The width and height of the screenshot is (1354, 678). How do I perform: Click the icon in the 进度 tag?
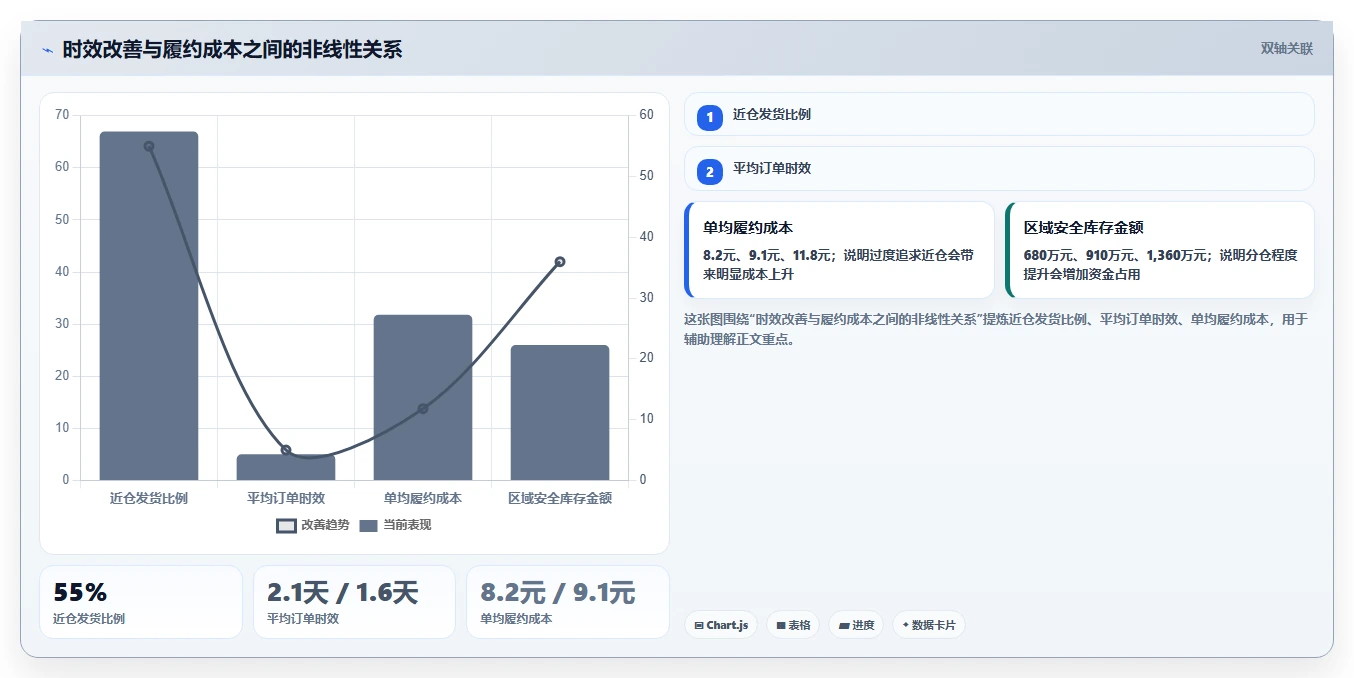coord(844,626)
